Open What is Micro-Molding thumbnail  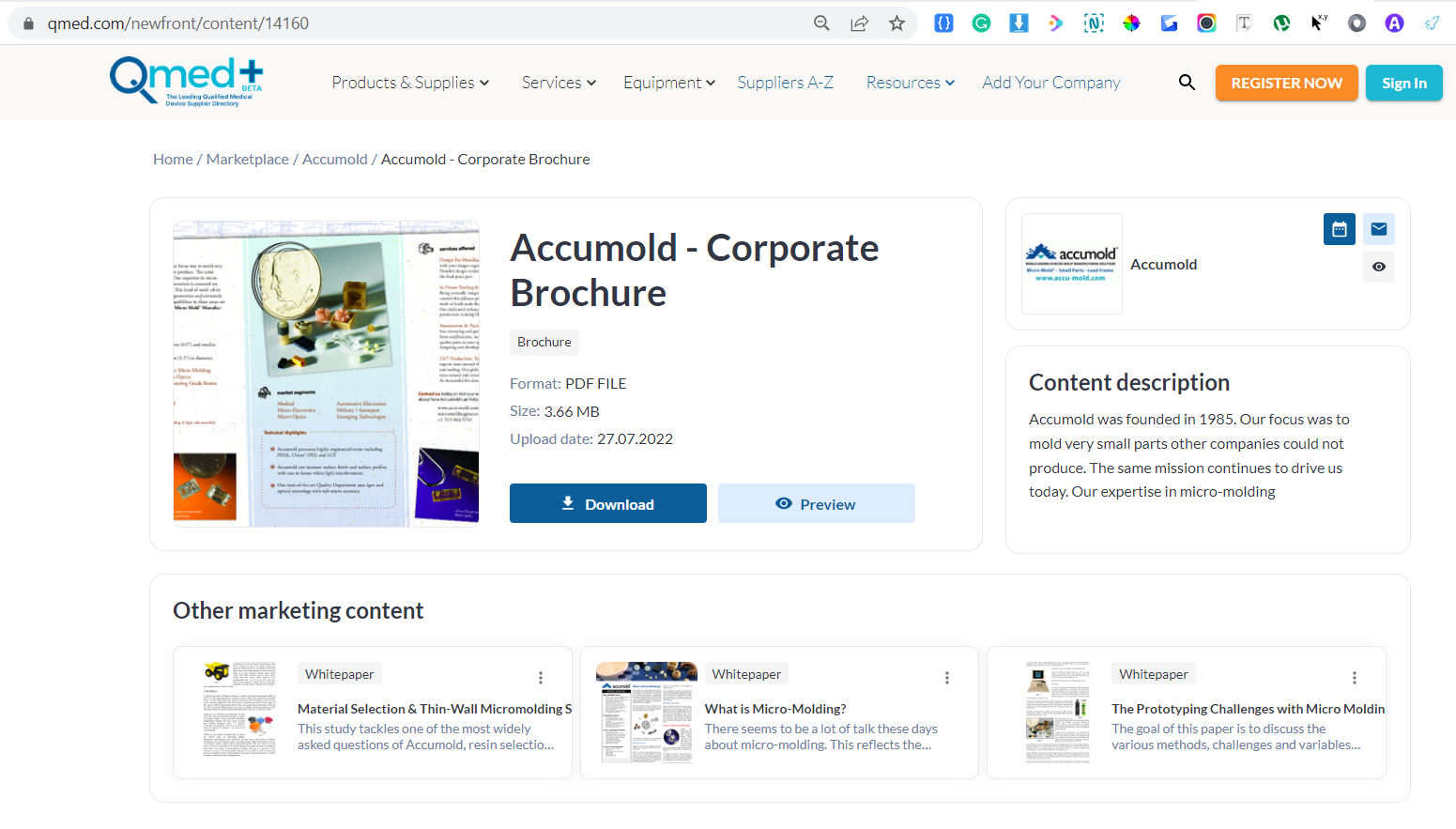pos(647,712)
